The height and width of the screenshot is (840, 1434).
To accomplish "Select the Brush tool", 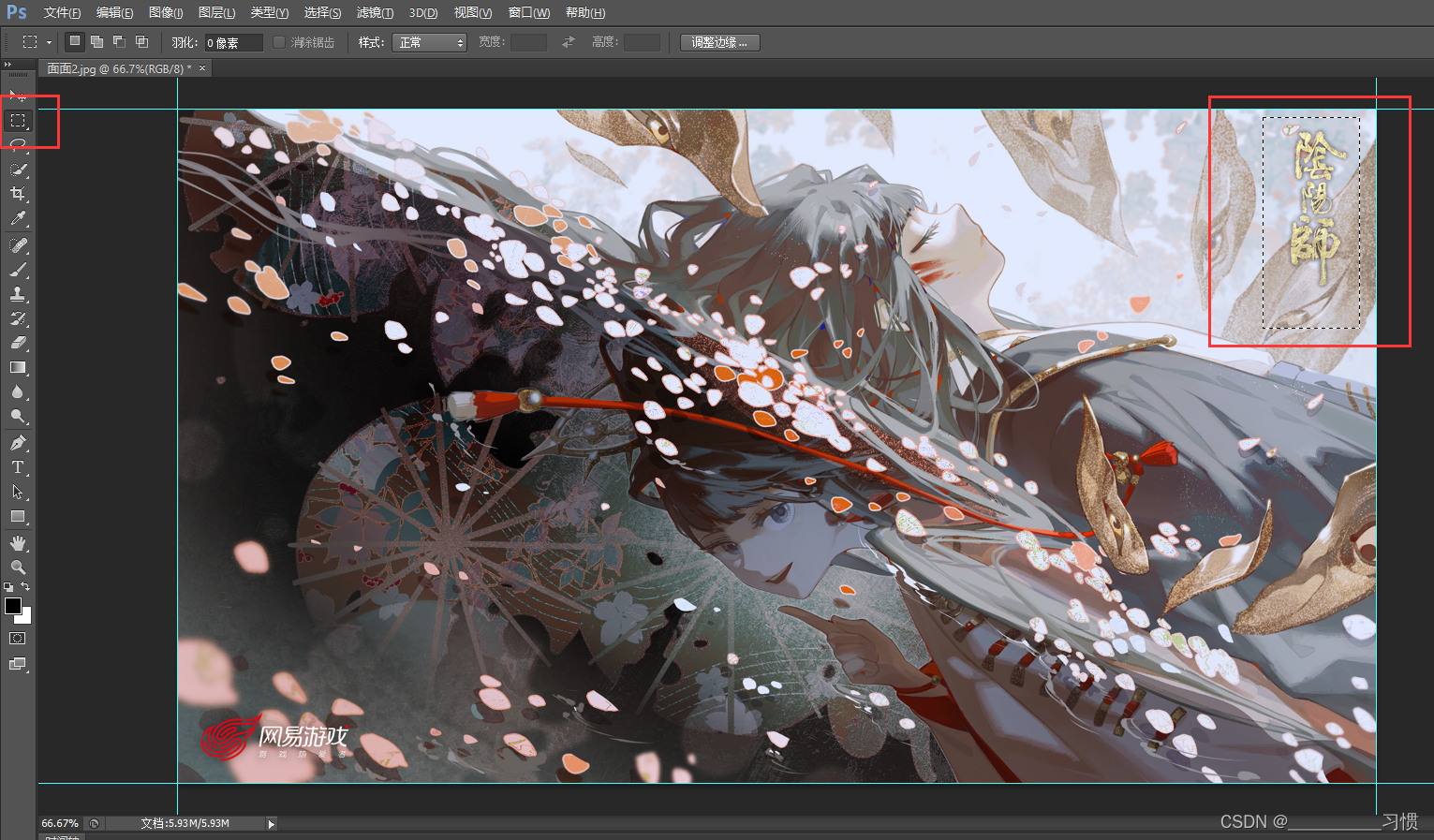I will 18,269.
